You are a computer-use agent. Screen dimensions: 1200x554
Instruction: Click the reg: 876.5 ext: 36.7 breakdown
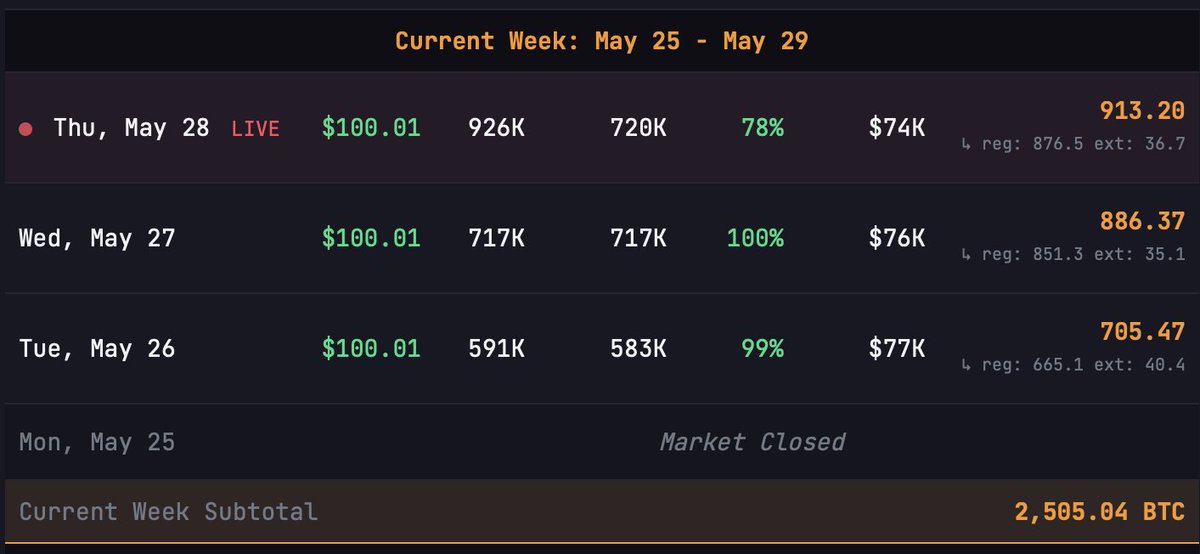pyautogui.click(x=1073, y=144)
